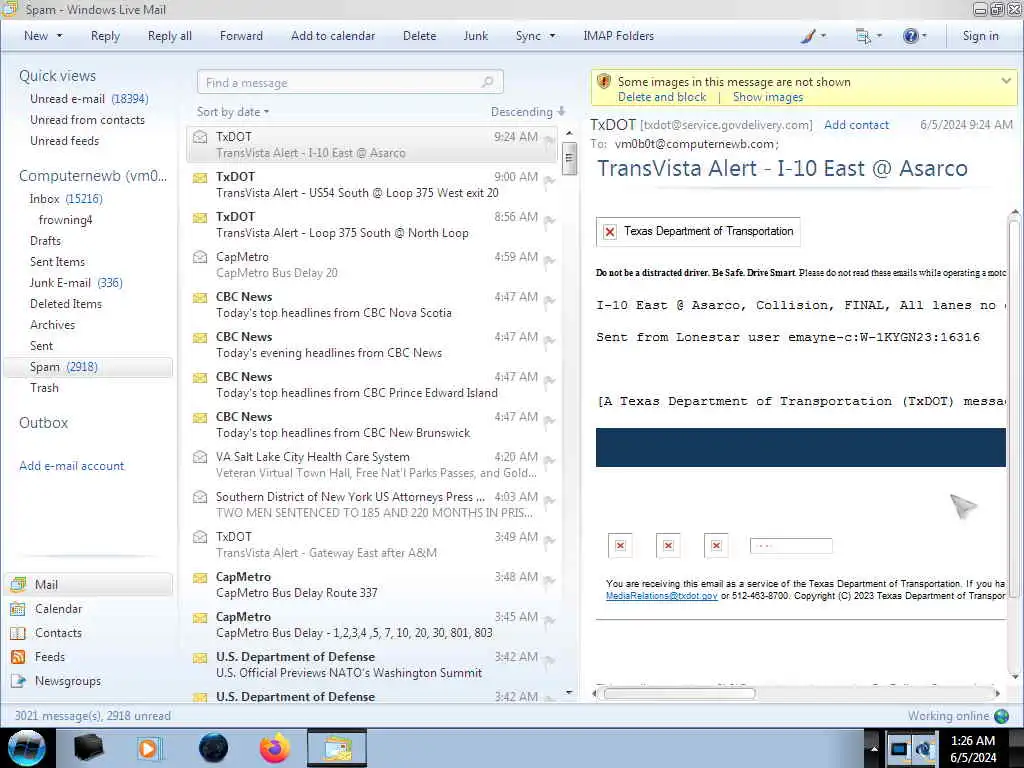The height and width of the screenshot is (768, 1024).
Task: Click read envelope icon for CapMetro Bus Delay 20
Action: (x=200, y=257)
